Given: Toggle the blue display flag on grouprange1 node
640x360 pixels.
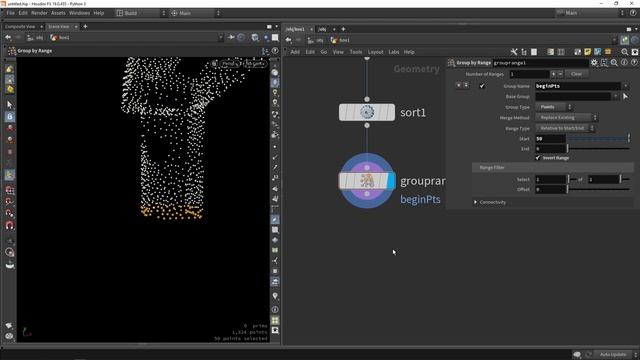Looking at the screenshot, I should coord(391,181).
